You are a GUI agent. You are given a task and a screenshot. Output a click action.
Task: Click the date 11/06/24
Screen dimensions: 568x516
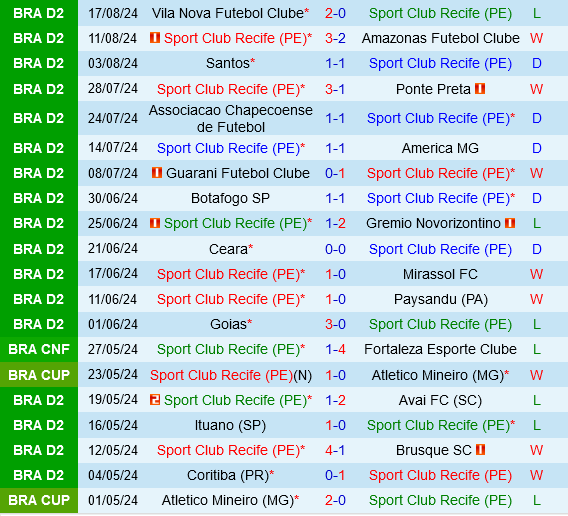coord(113,299)
